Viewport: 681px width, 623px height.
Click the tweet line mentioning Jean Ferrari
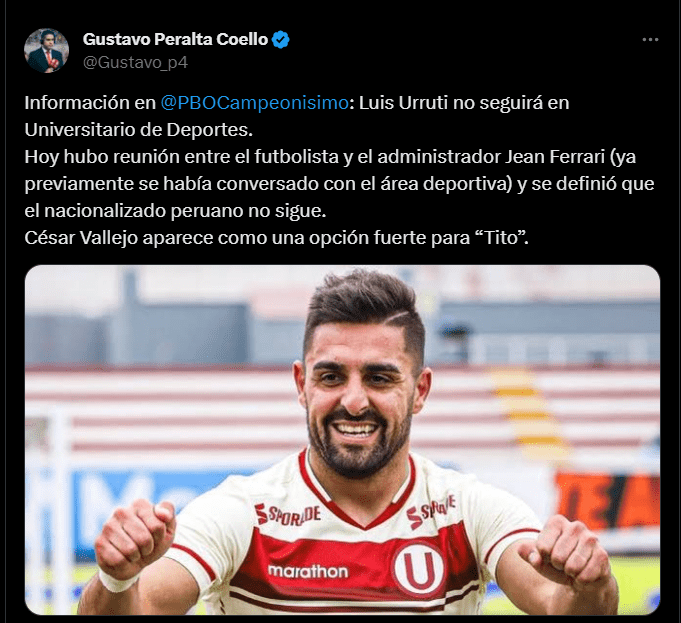click(x=330, y=157)
